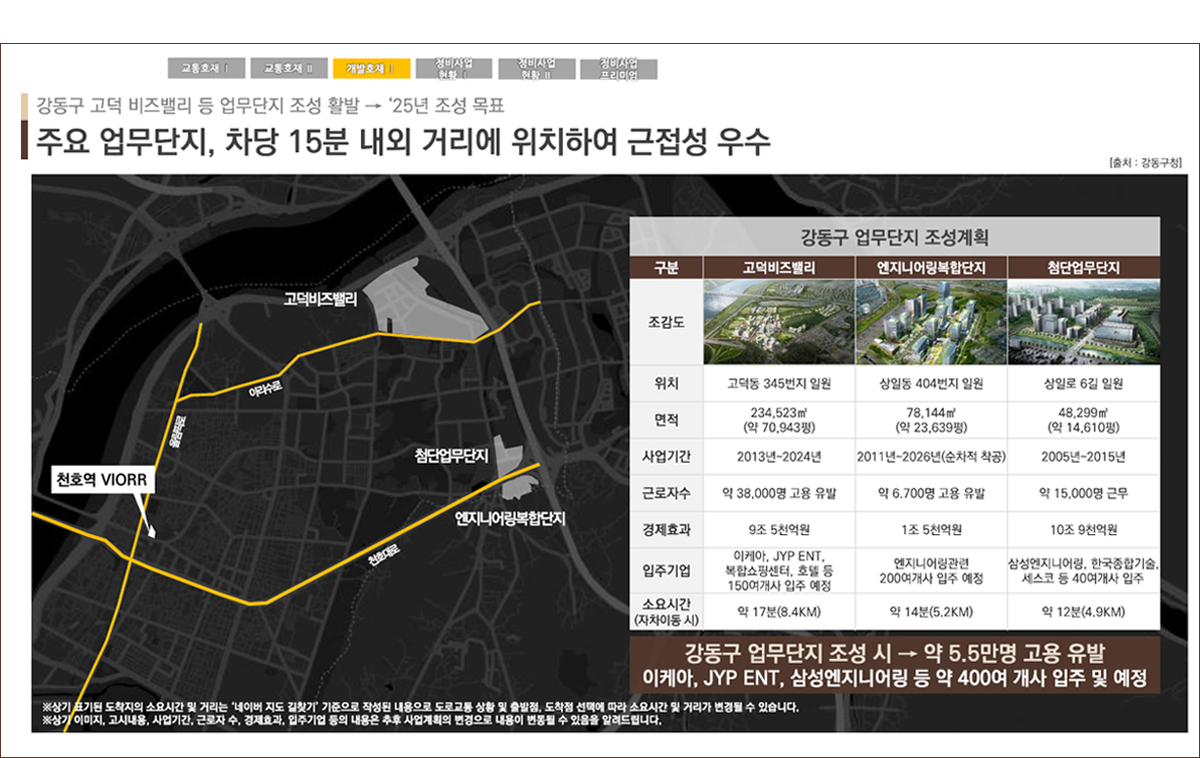Click the travel time cell 약 12분(4.9KM)
1200x758 pixels.
(1084, 611)
